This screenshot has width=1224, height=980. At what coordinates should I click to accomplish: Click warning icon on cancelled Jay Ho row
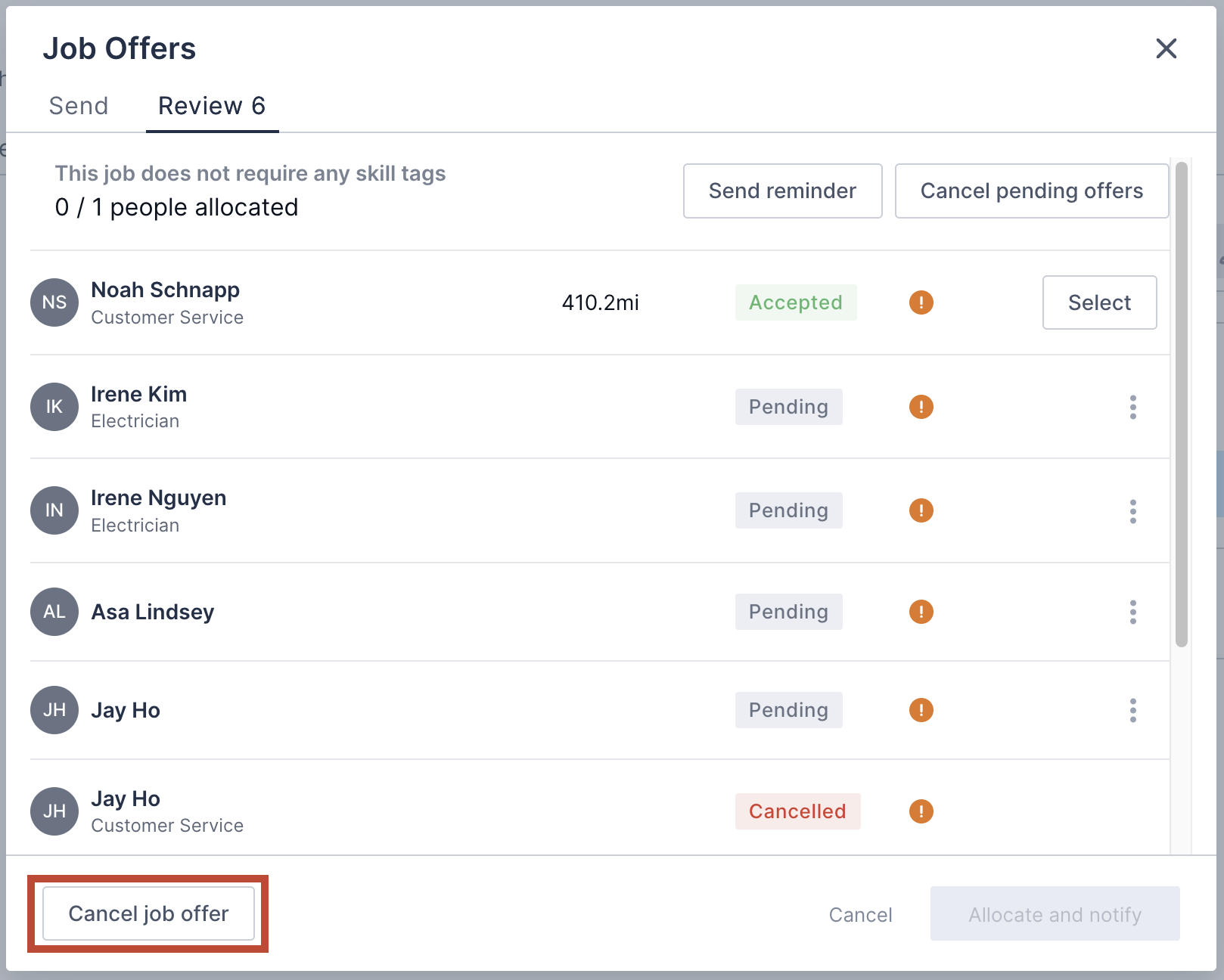[x=921, y=811]
